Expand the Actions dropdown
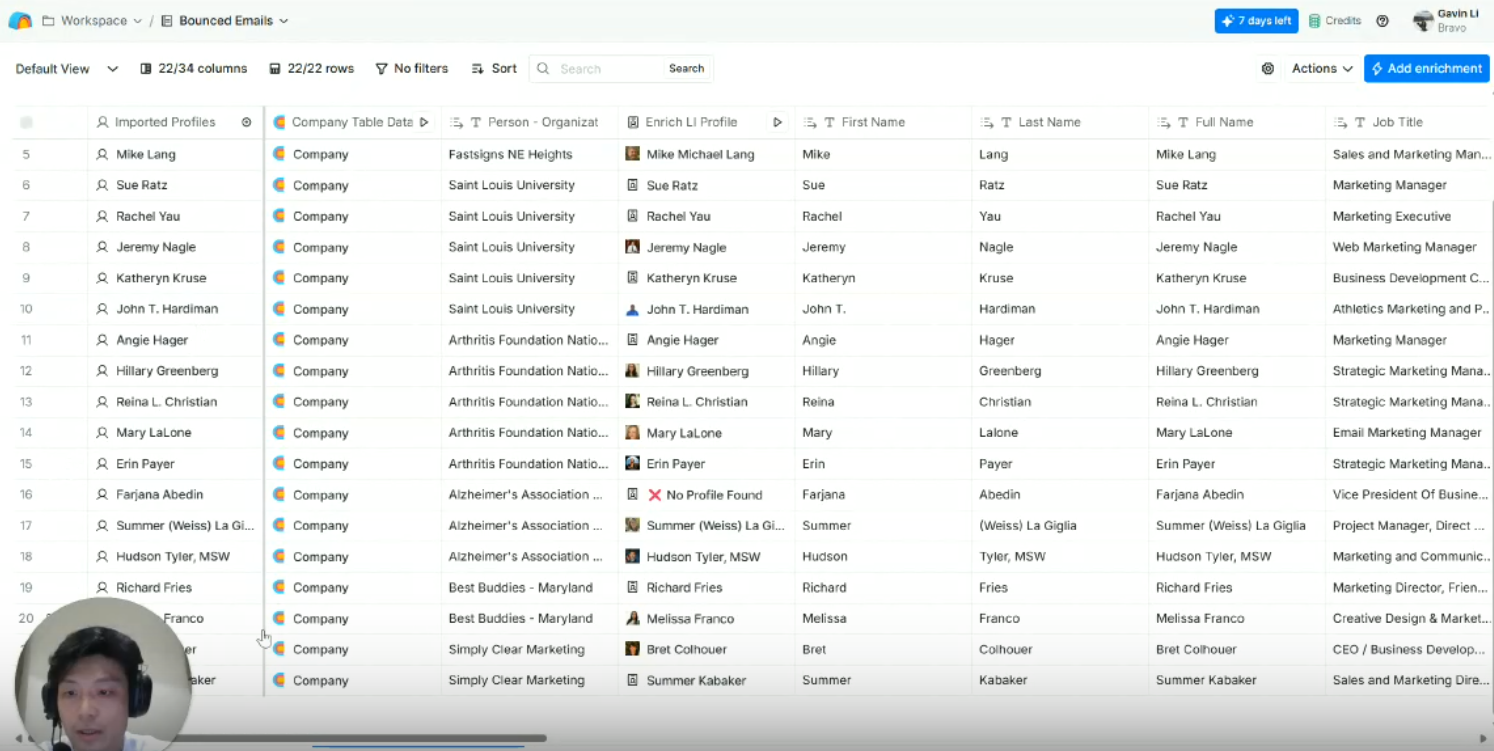 1322,69
